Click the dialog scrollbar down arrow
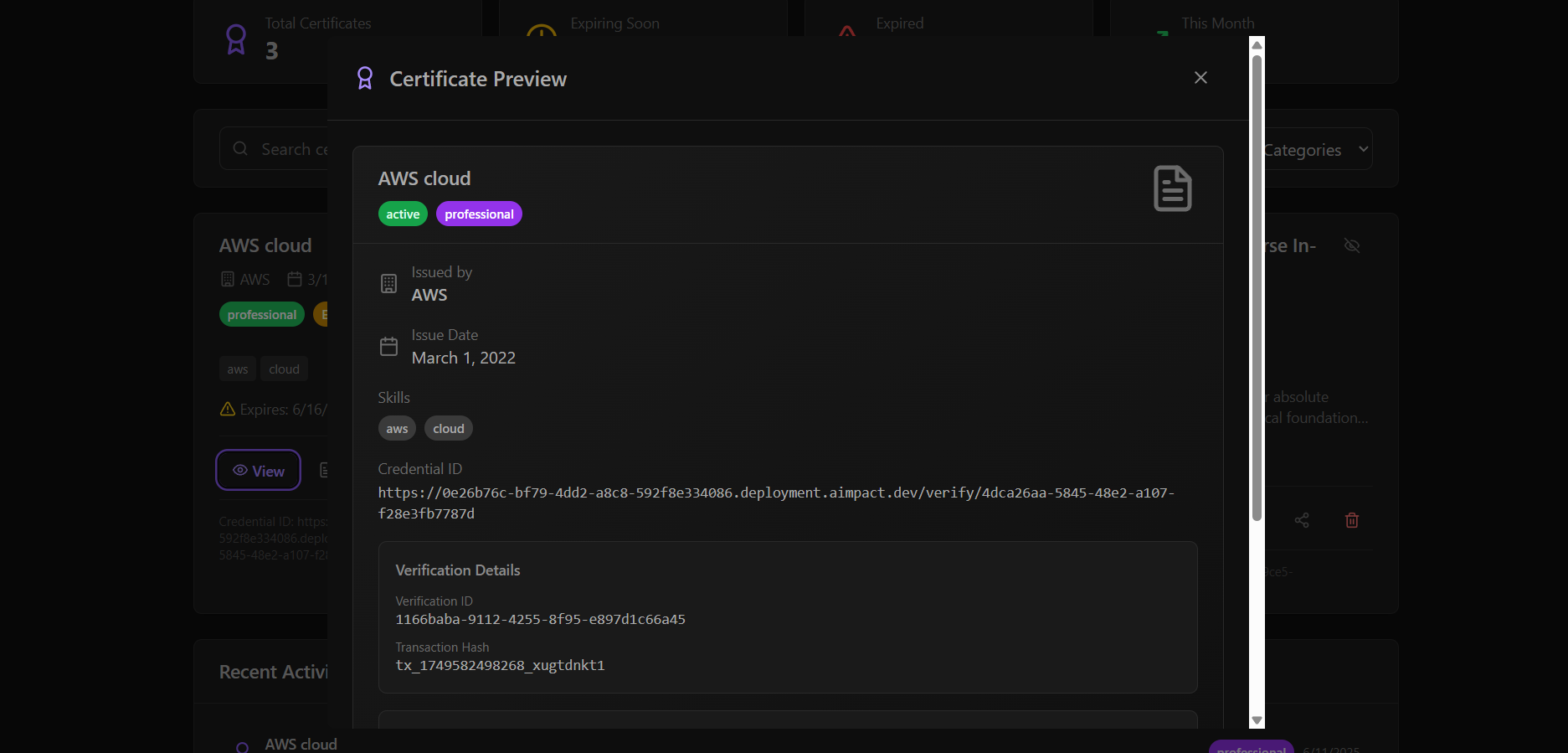This screenshot has height=753, width=1568. pyautogui.click(x=1257, y=720)
